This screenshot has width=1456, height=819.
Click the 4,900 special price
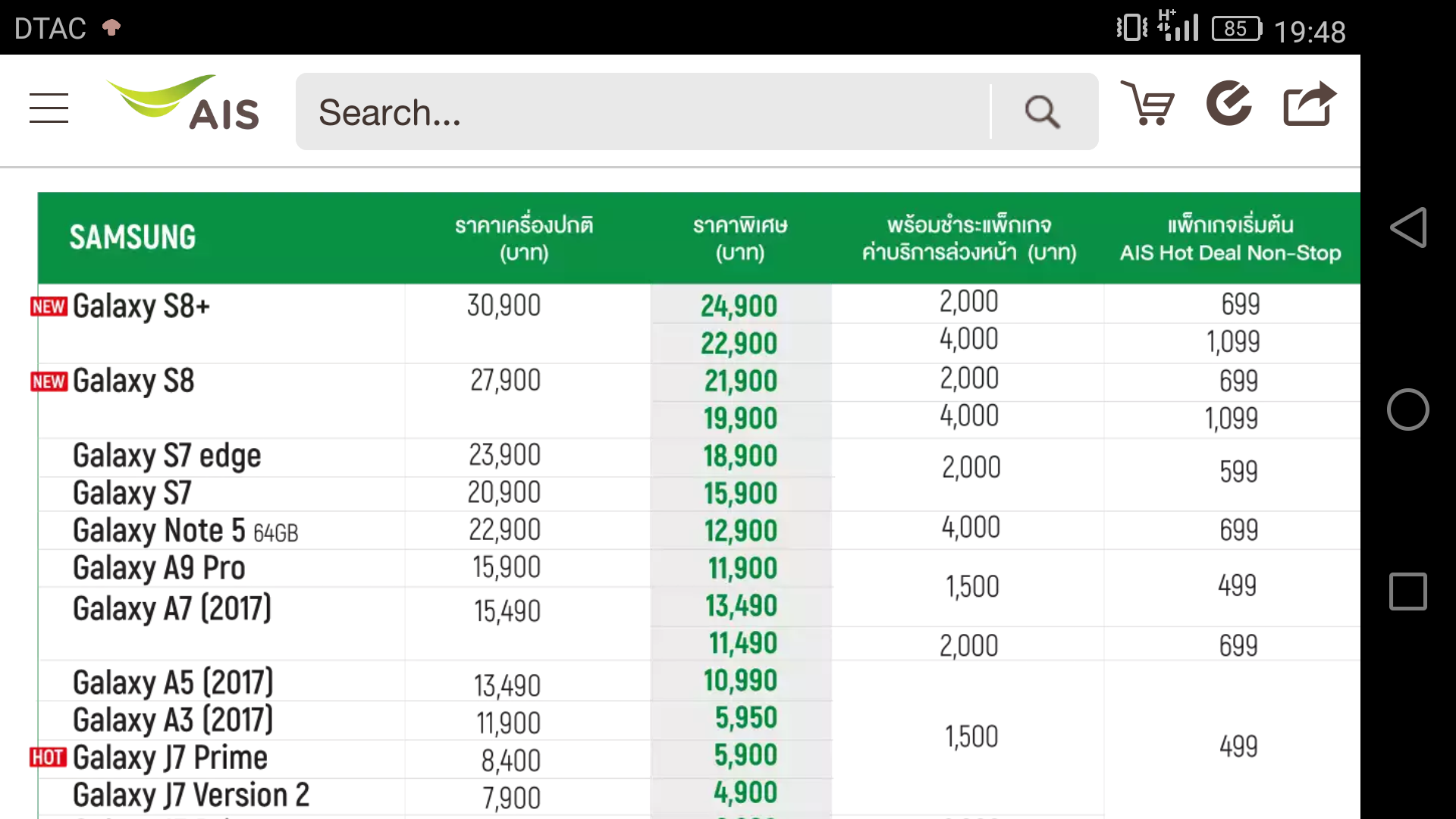coord(745,792)
